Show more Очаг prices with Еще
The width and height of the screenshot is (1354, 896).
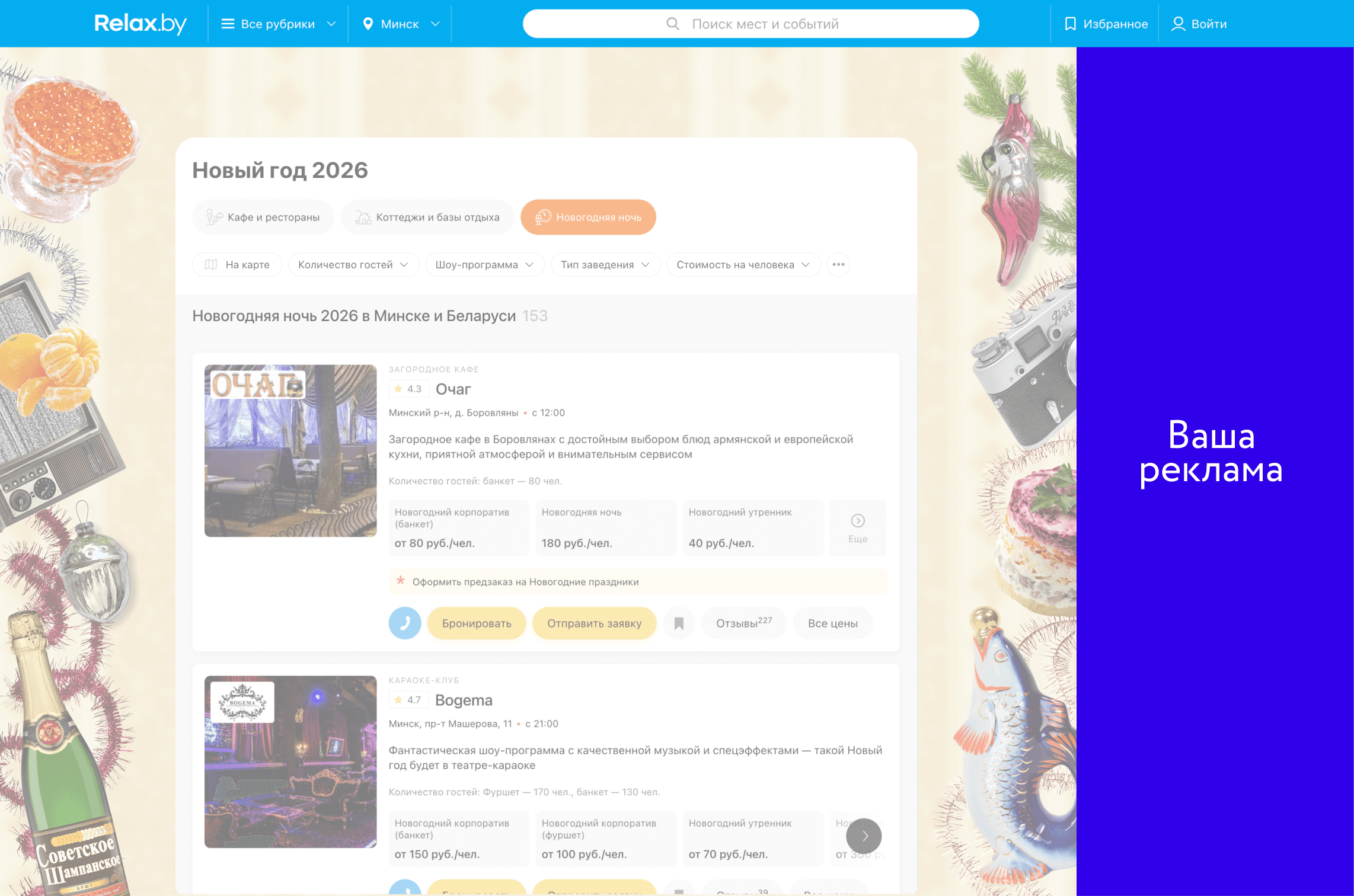click(x=857, y=527)
